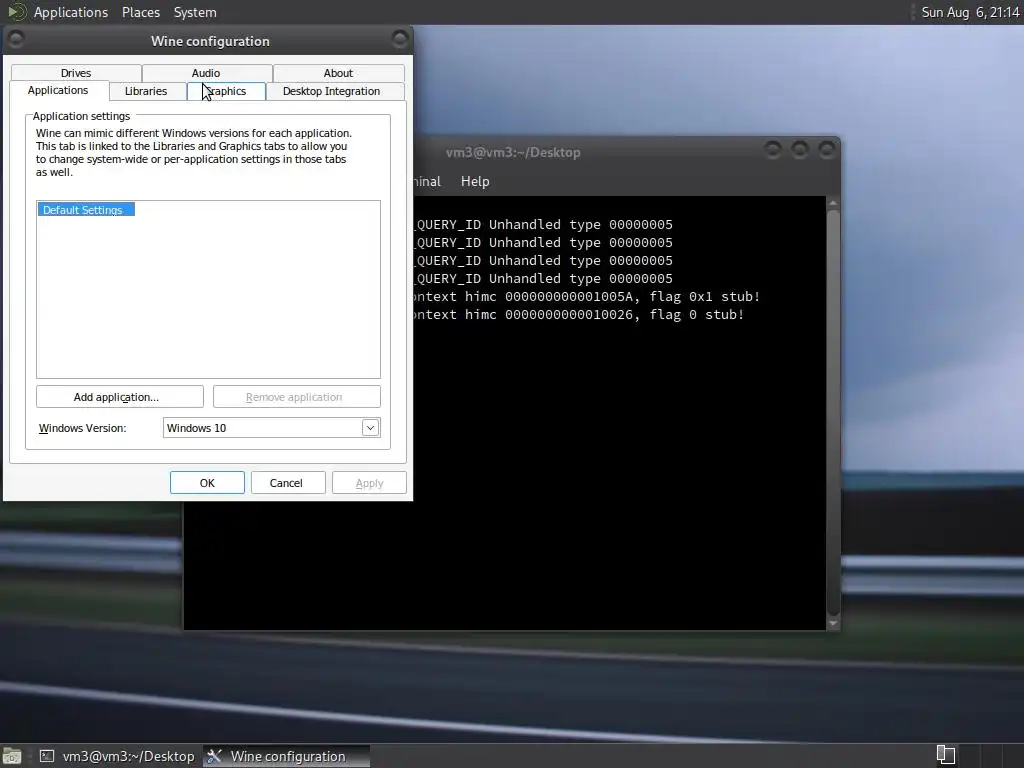Click the Applications menu logo icon

coord(17,12)
